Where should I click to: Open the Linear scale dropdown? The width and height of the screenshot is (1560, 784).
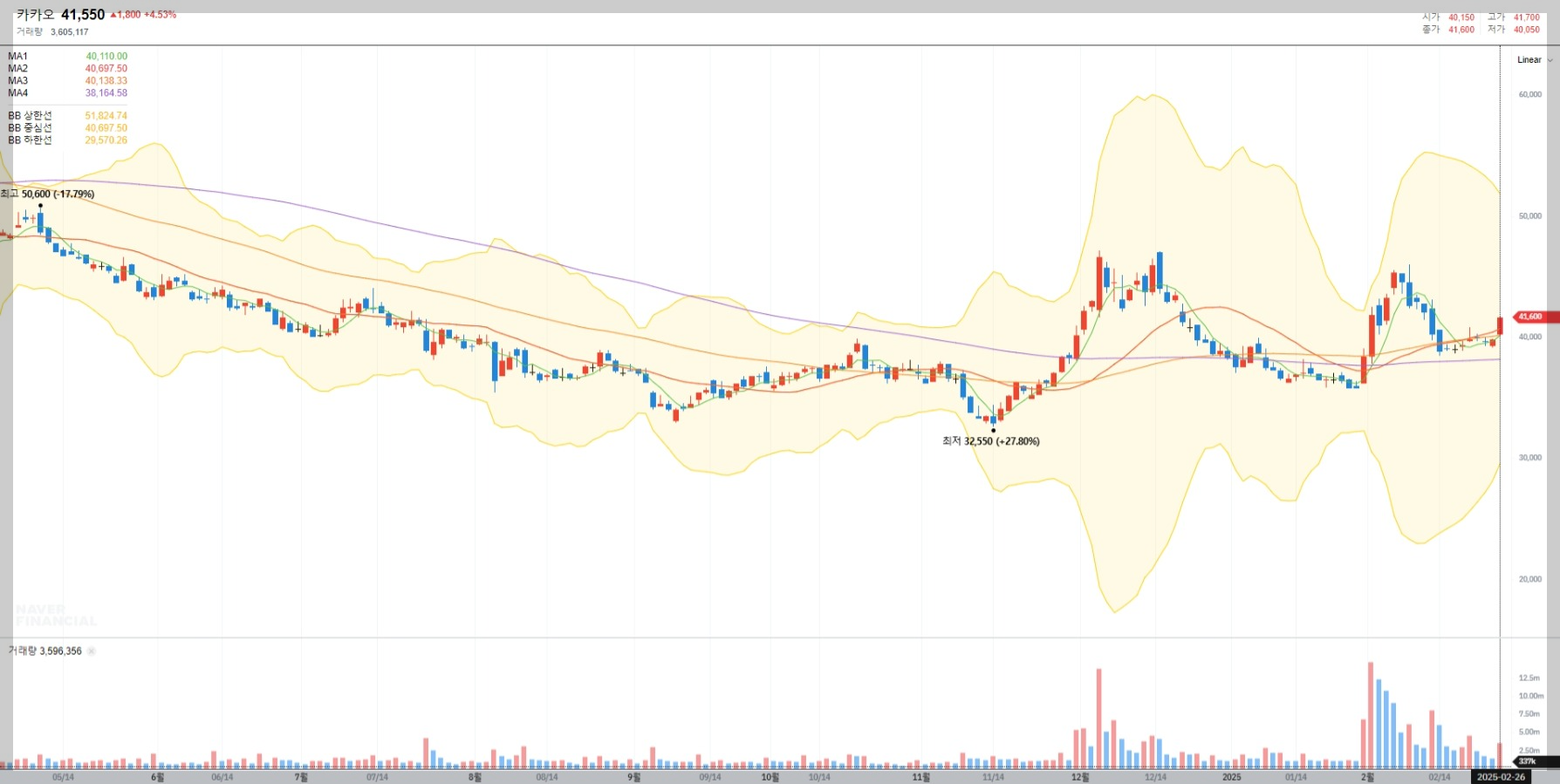click(1535, 60)
